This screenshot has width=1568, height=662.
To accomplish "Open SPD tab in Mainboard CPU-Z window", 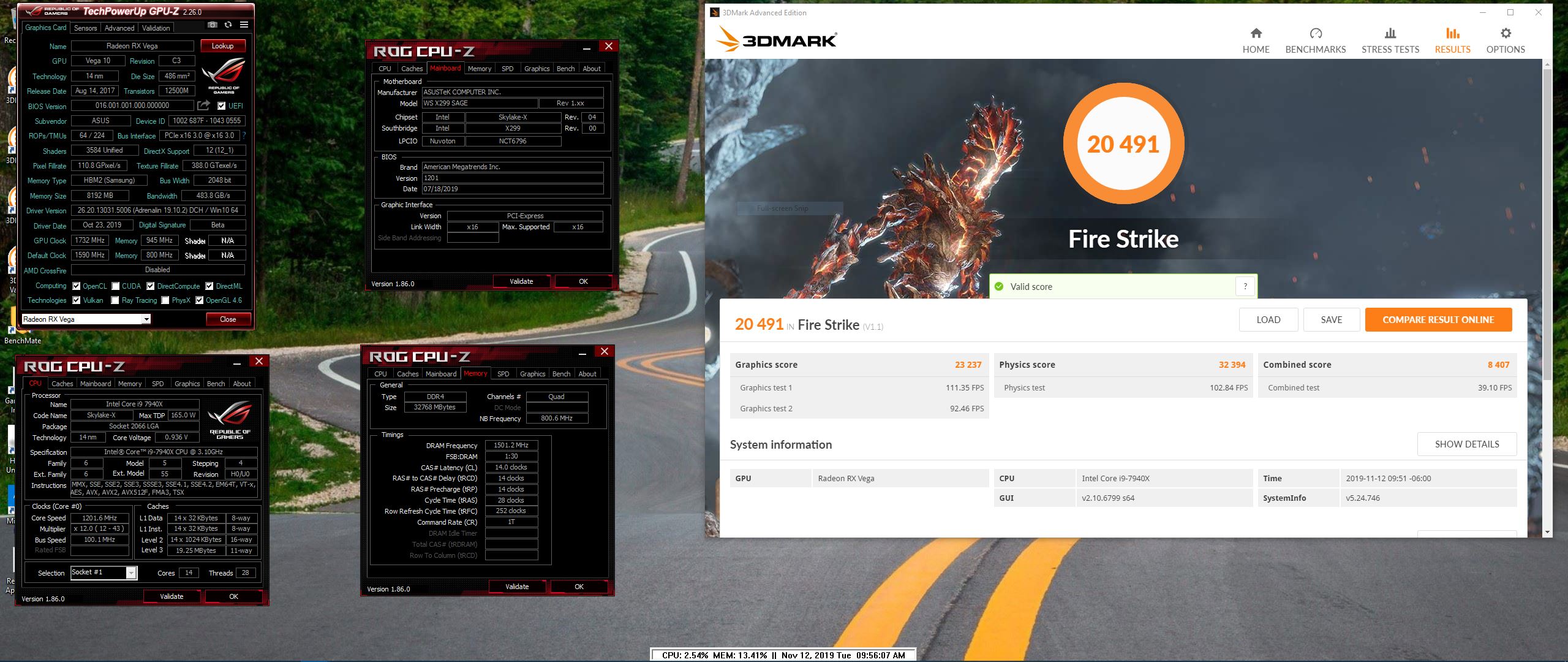I will point(508,69).
